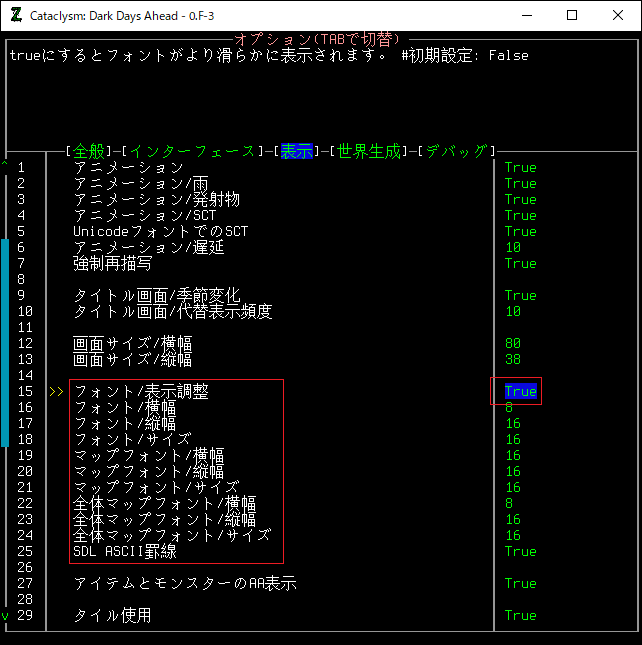This screenshot has height=645, width=642.
Task: Adjust the アニメーション/遅延 value 10
Action: [513, 248]
